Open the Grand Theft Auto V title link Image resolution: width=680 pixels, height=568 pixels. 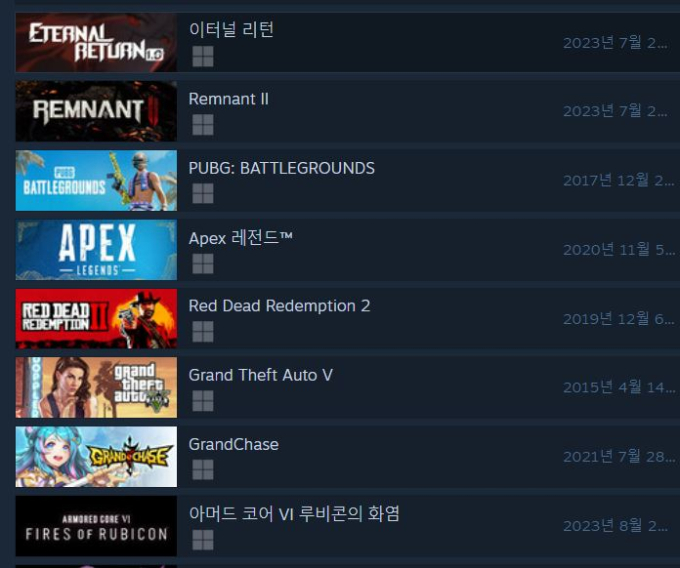tap(261, 375)
